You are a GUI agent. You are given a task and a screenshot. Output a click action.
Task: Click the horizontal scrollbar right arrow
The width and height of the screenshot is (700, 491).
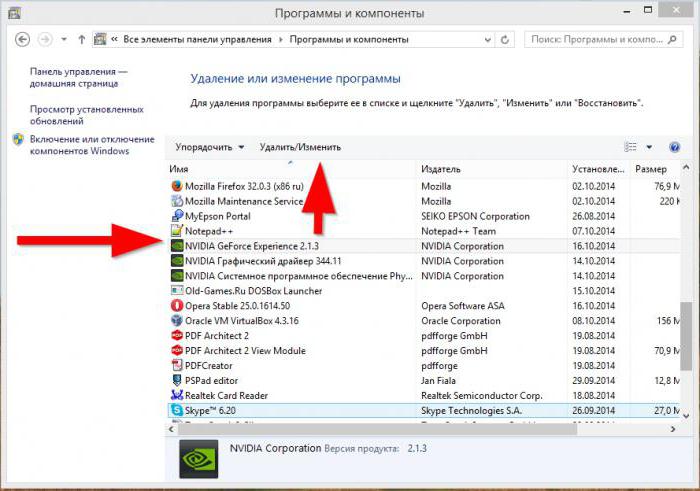(x=673, y=429)
